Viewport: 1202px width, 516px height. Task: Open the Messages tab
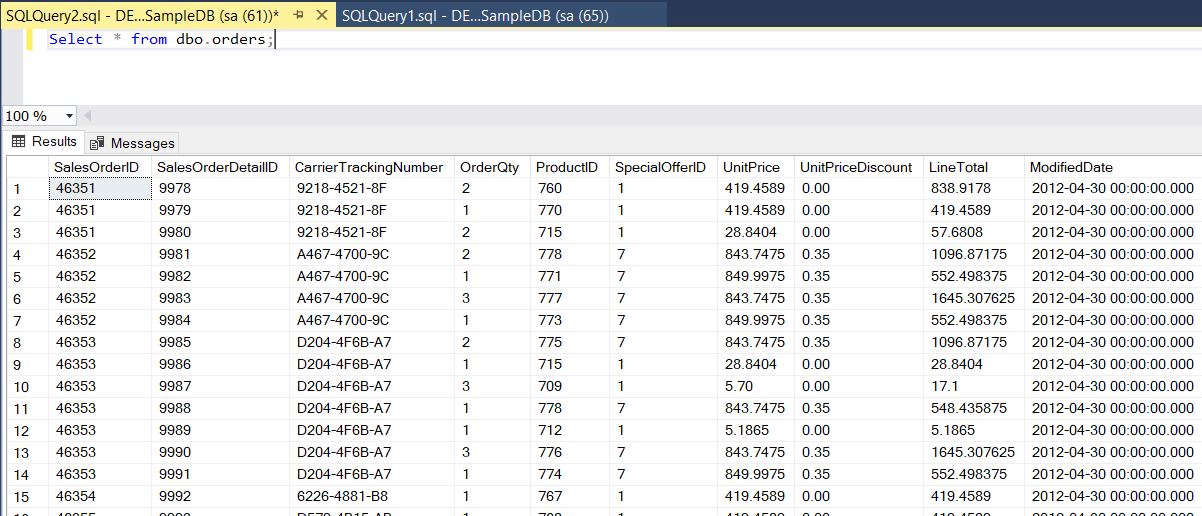[133, 143]
